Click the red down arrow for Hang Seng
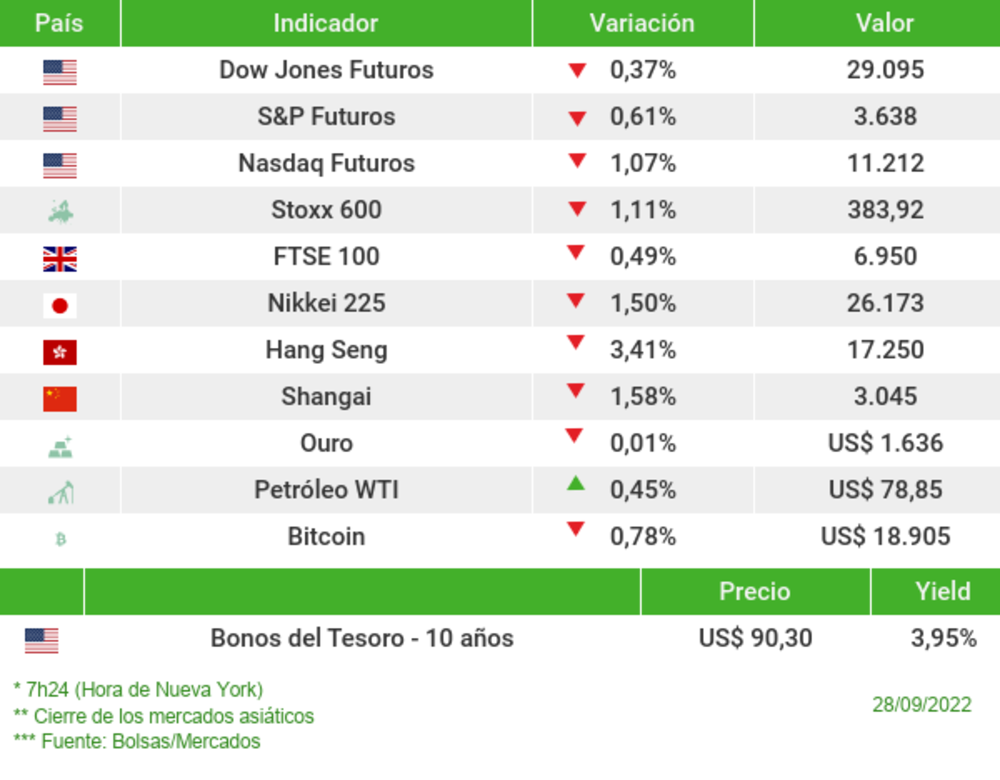 575,344
